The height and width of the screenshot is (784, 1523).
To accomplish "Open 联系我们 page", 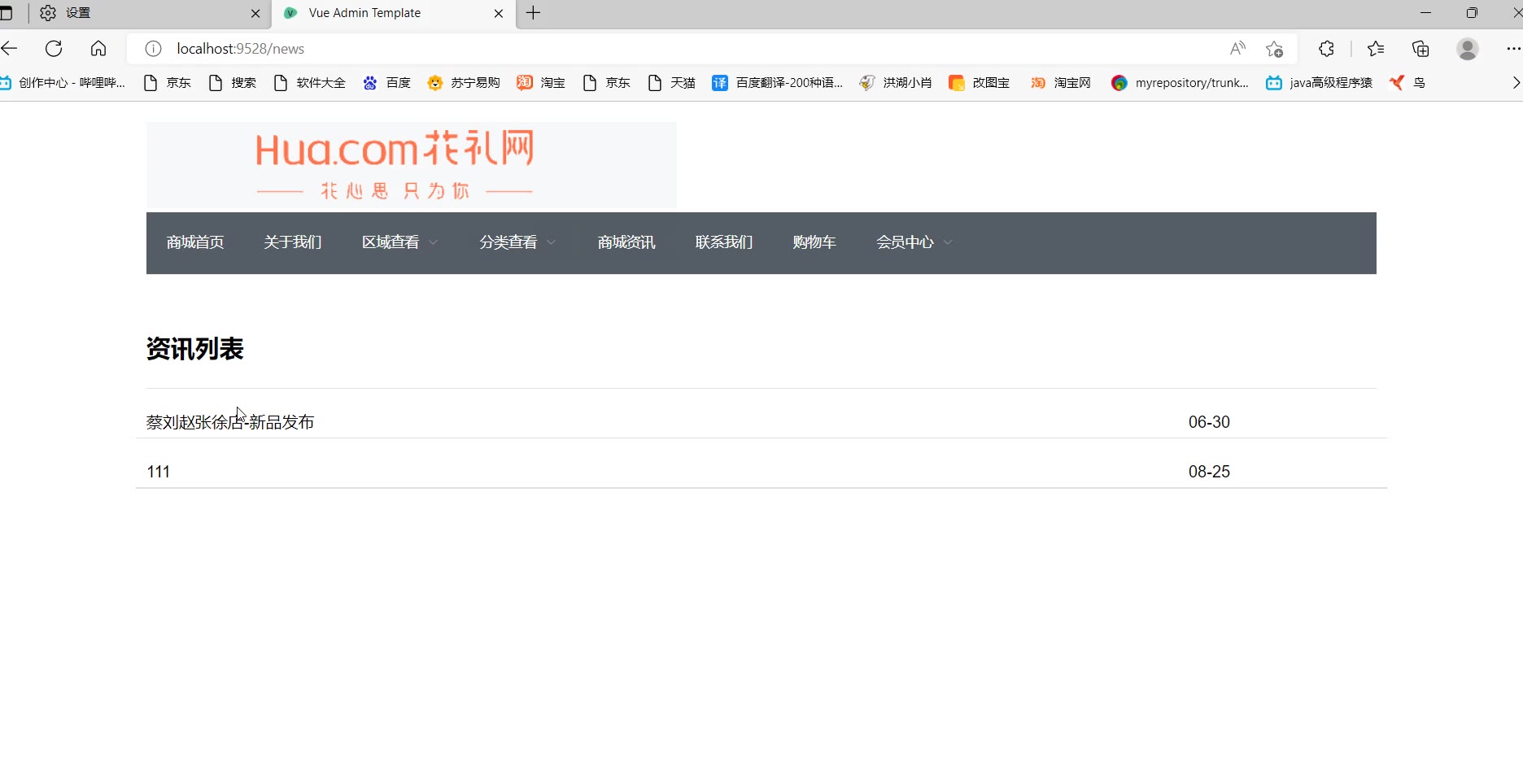I will click(724, 242).
